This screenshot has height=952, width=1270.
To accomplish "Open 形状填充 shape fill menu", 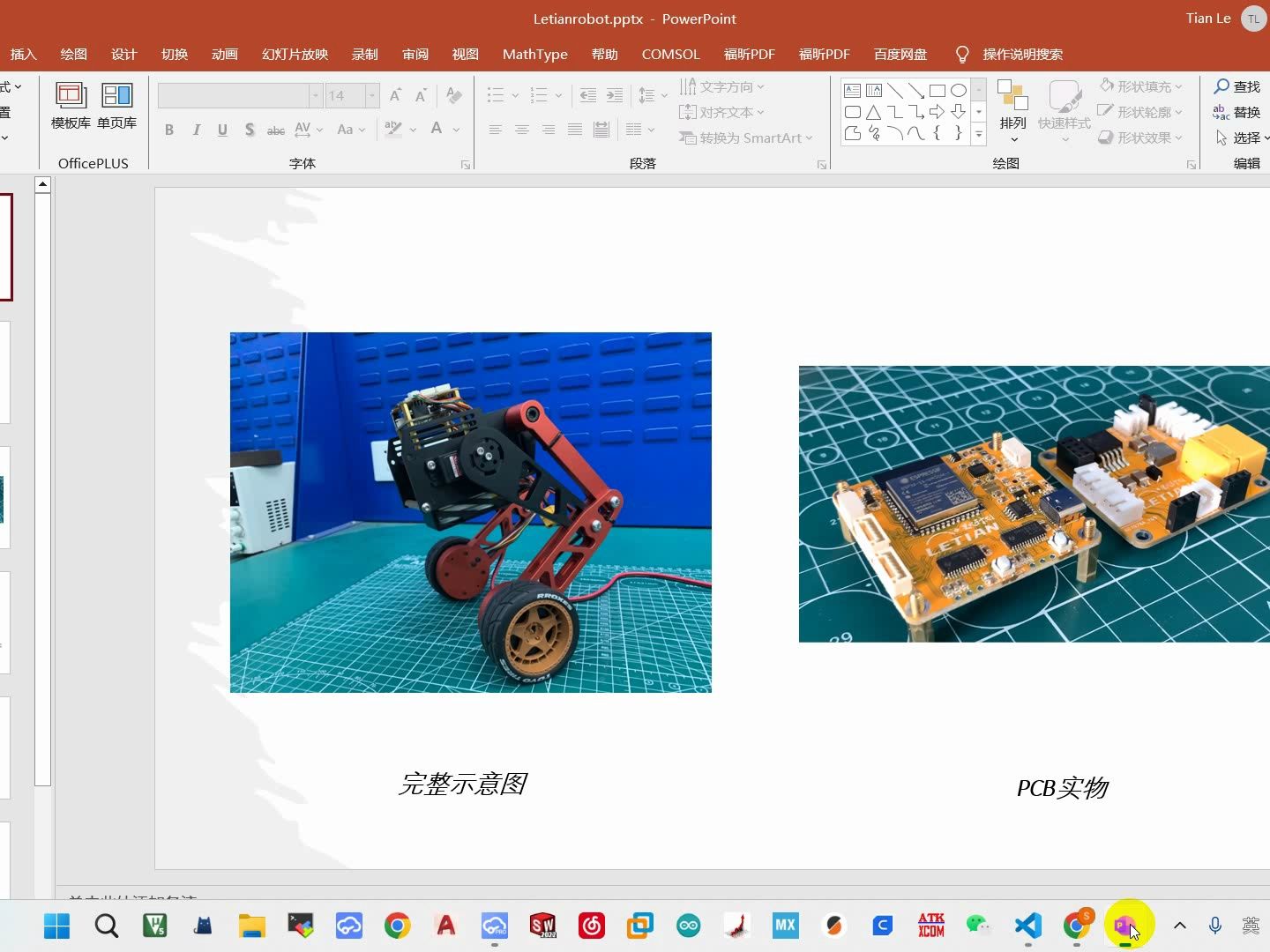I will coord(1140,86).
